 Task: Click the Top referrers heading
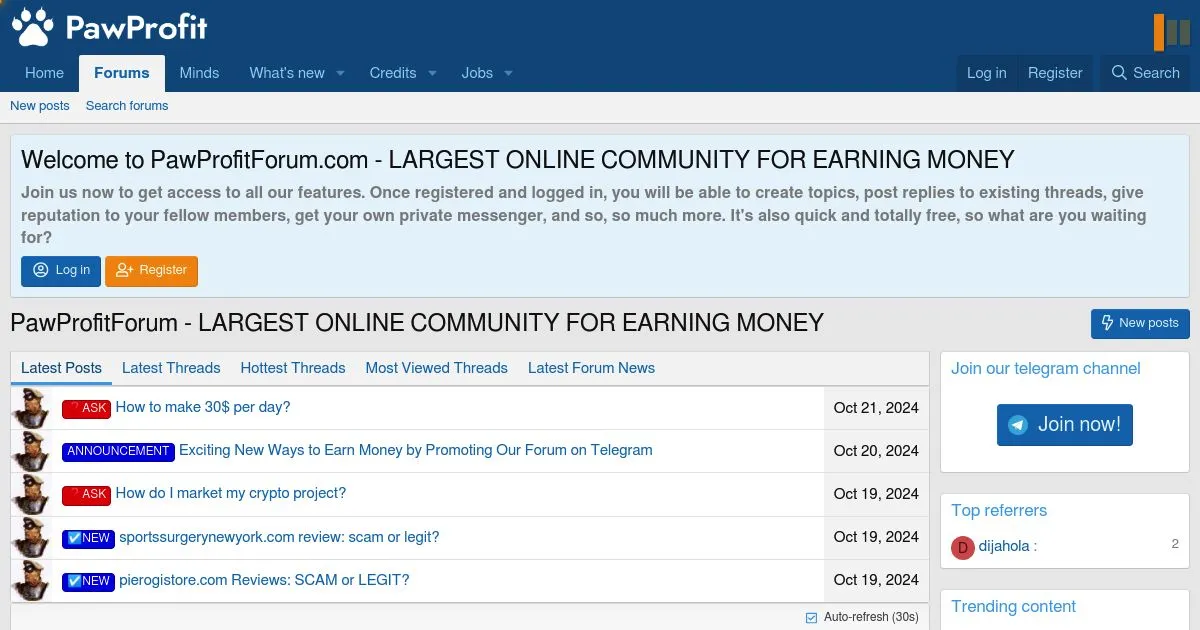tap(999, 511)
